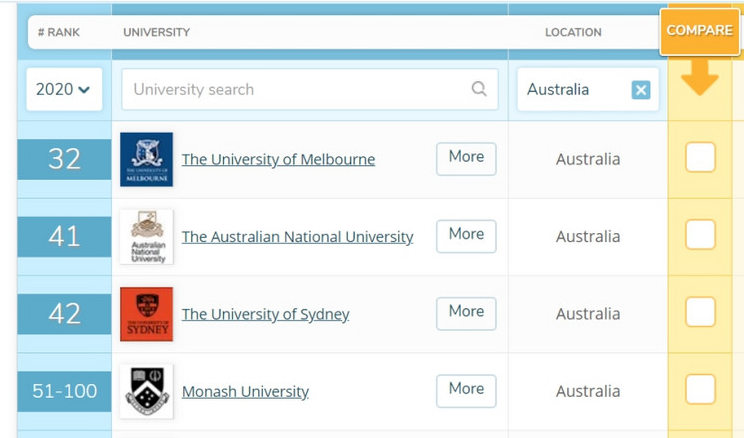This screenshot has height=438, width=744.
Task: Tick compare checkbox for University of Melbourne
Action: click(700, 157)
